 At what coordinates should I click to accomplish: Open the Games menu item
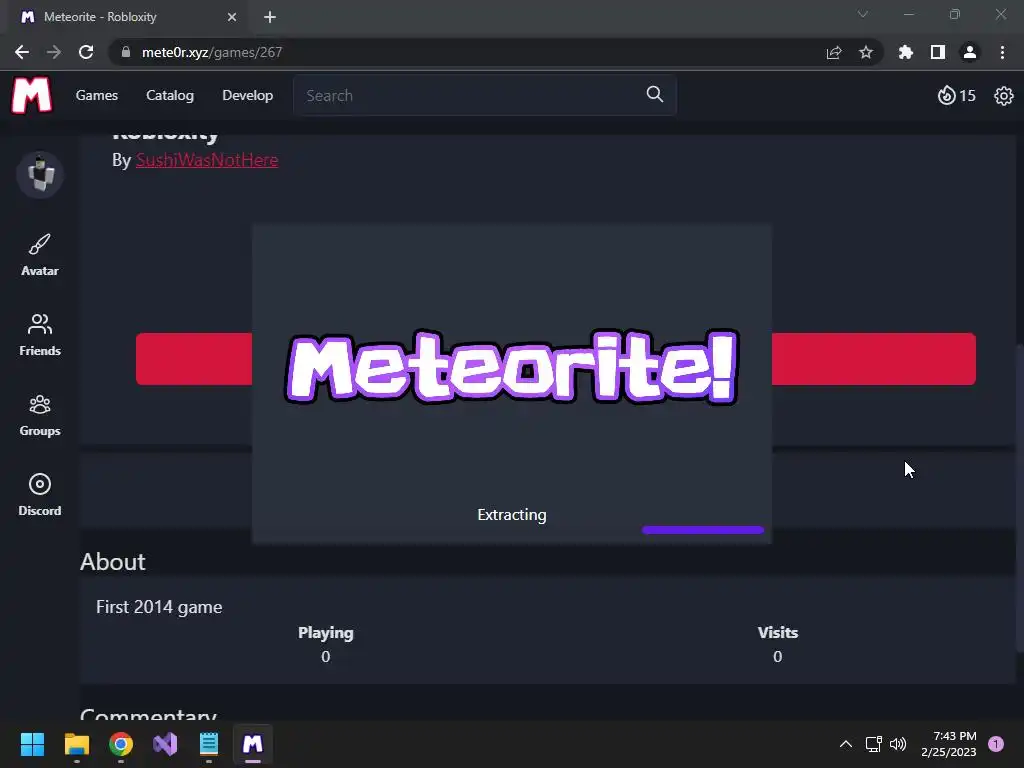97,95
